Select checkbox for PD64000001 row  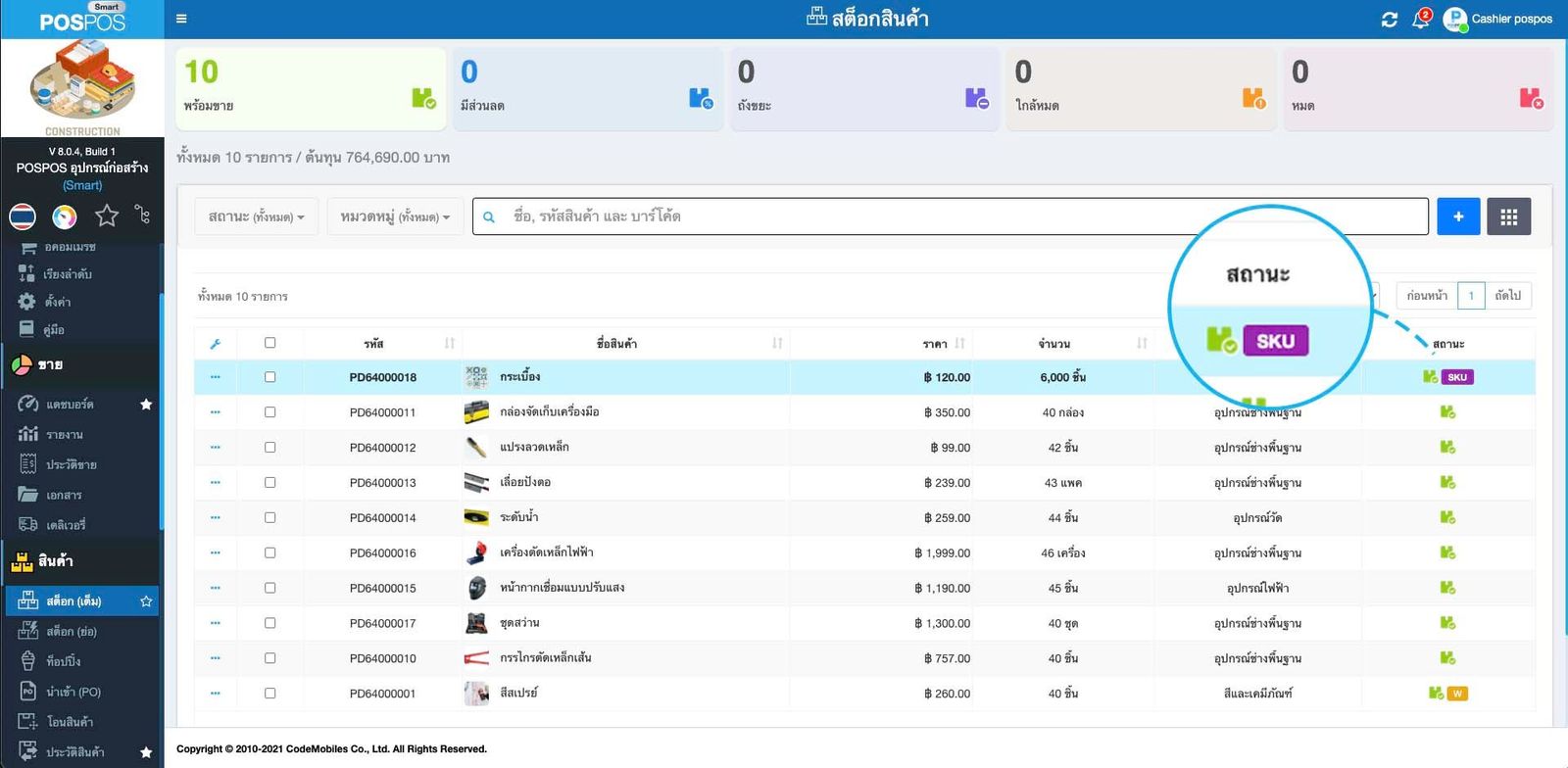tap(270, 694)
